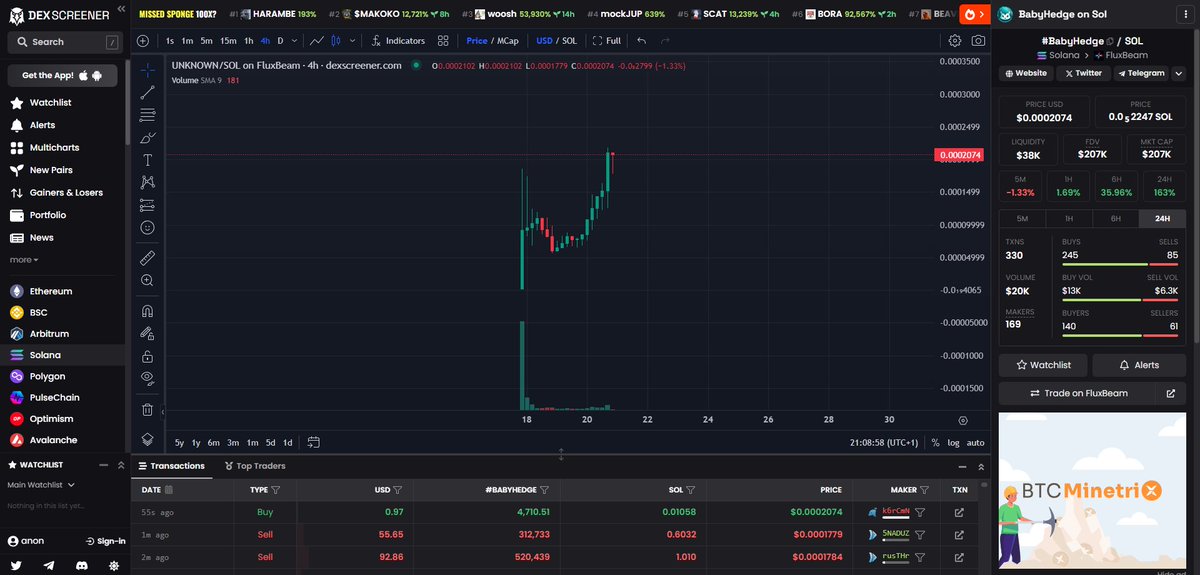Open New Pairs in the sidebar
This screenshot has height=575, width=1200.
pos(51,170)
